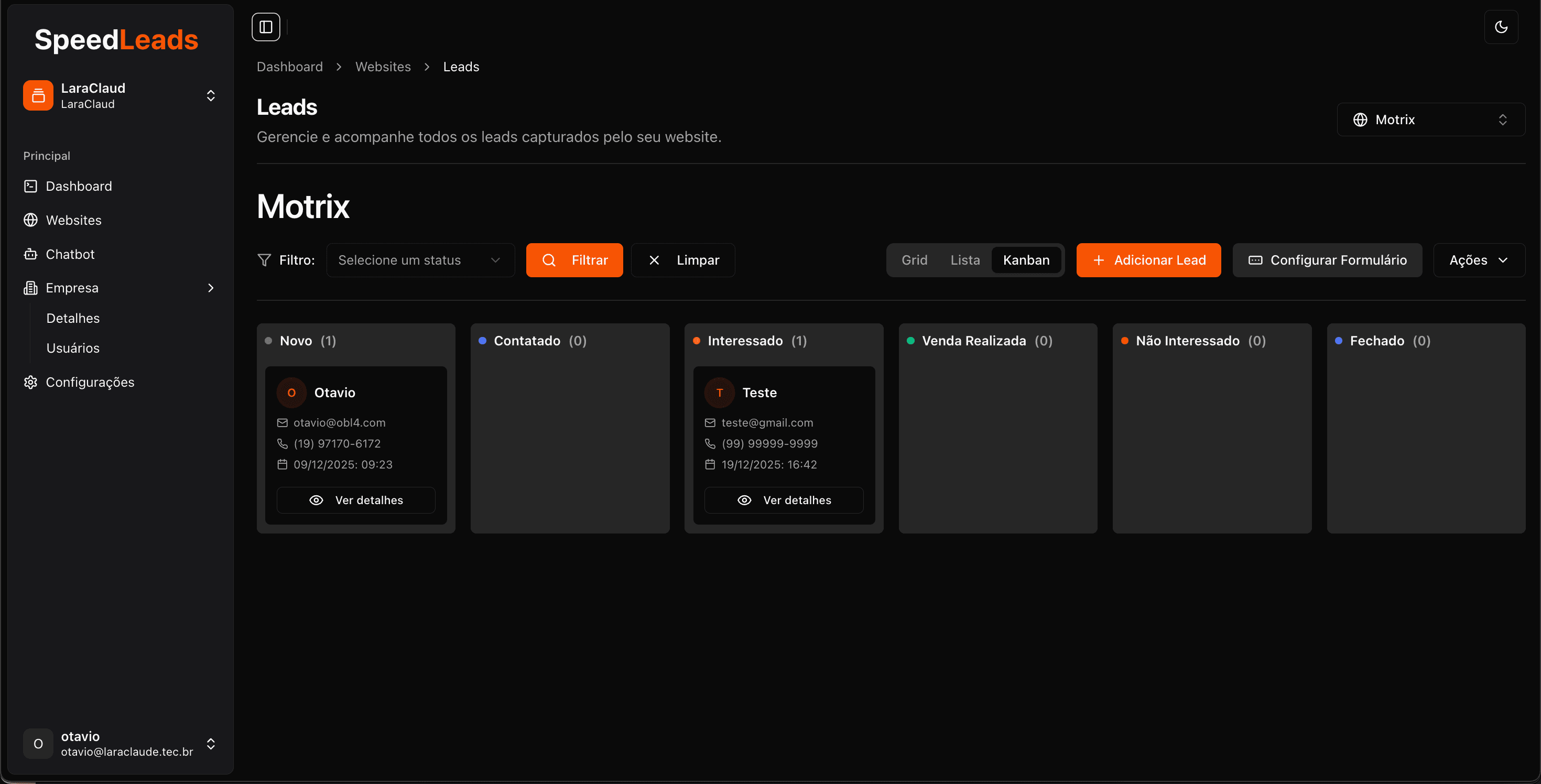Viewport: 1541px width, 784px height.
Task: Switch to Kanban view
Action: coord(1026,259)
